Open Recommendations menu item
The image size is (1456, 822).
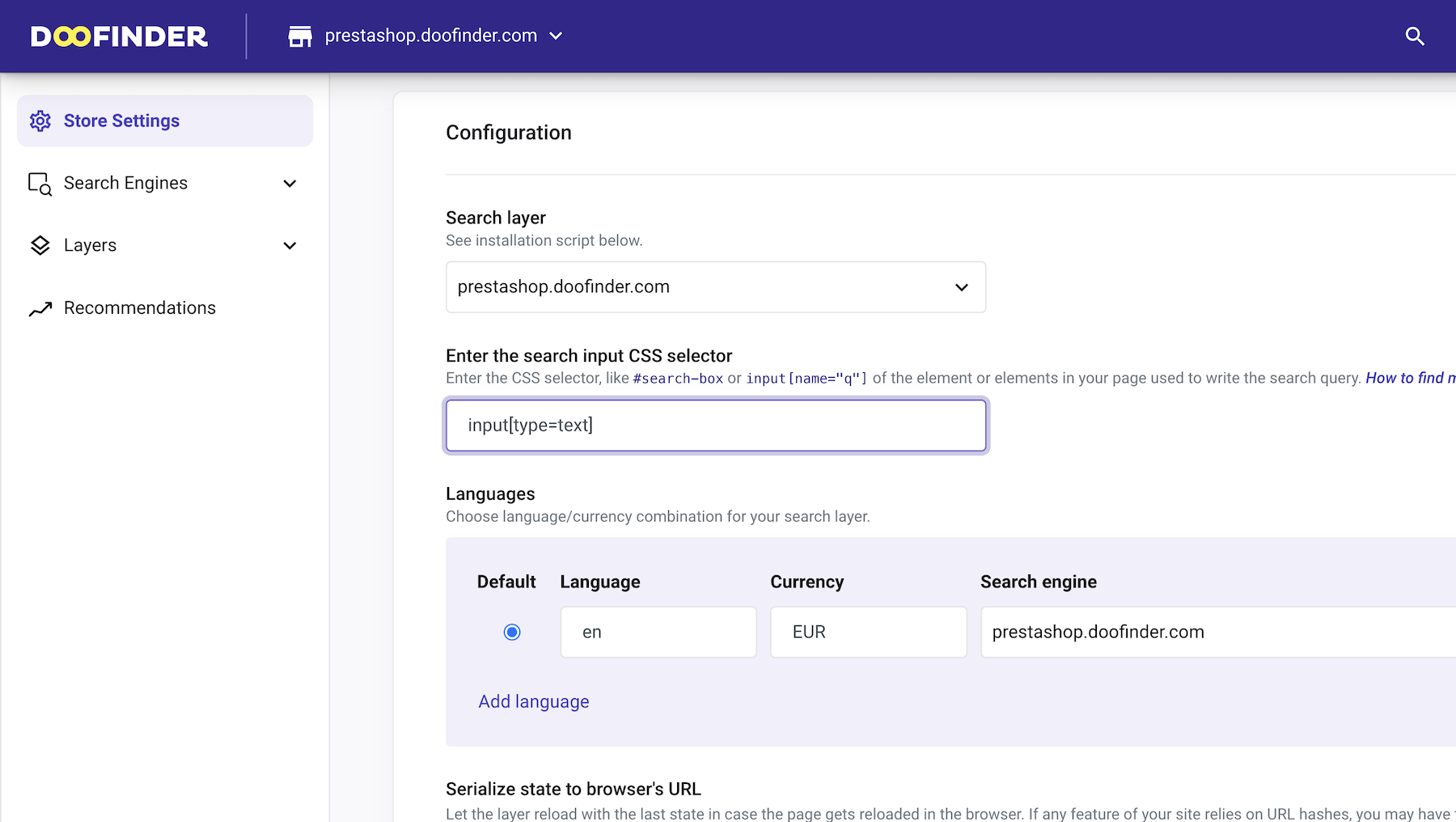pyautogui.click(x=165, y=308)
